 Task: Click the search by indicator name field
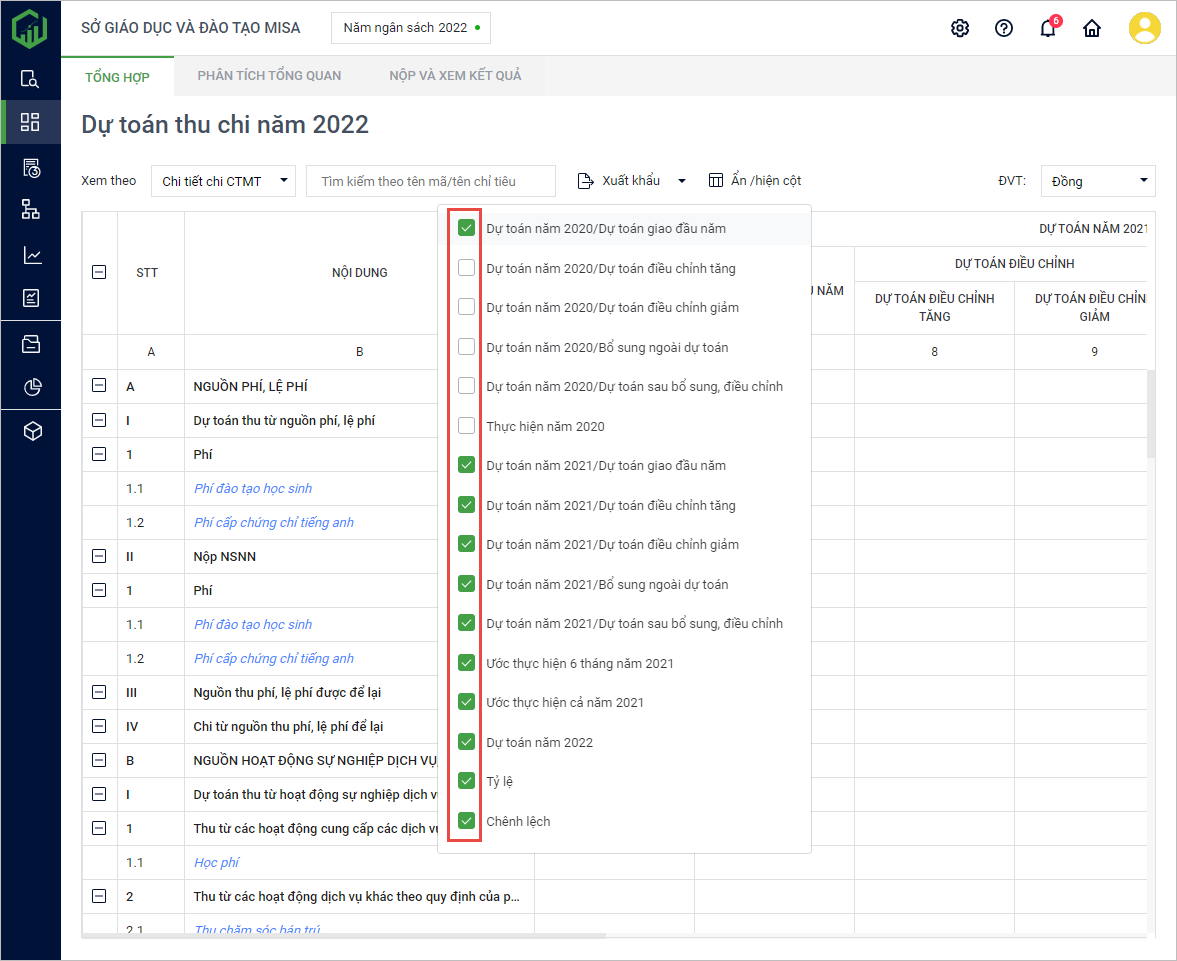[430, 181]
